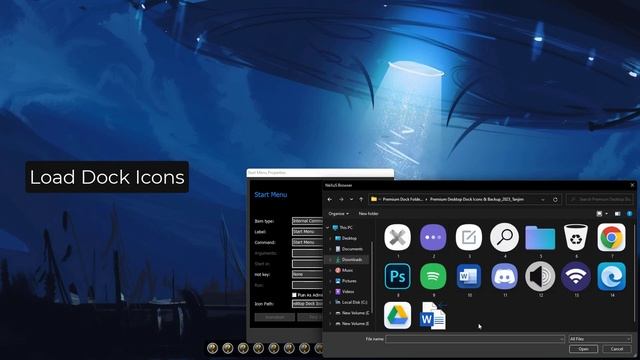
Task: Open the recent locations dropdown arrow
Action: tap(351, 199)
